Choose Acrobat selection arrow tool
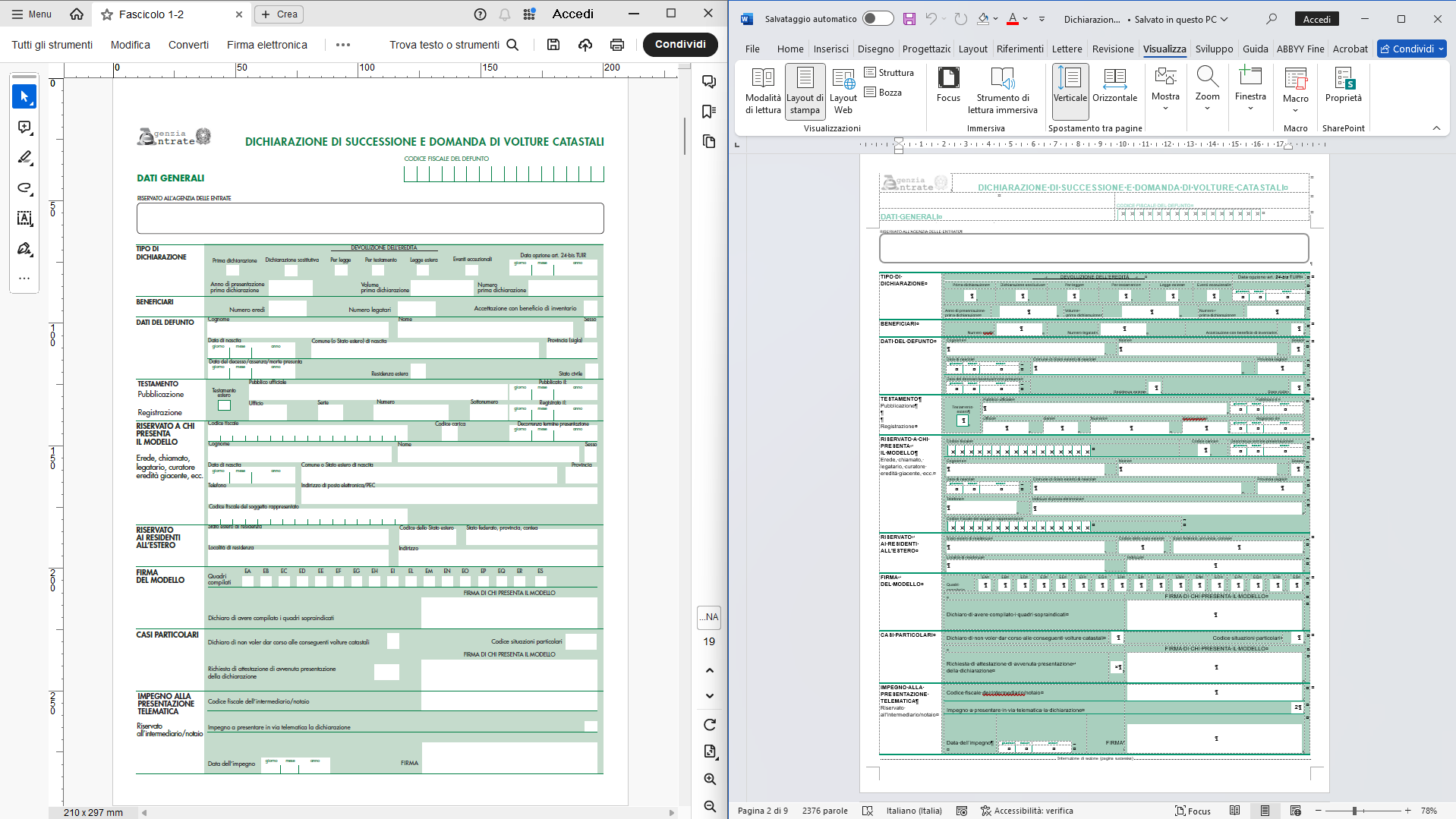Viewport: 1456px width, 819px height. [24, 96]
